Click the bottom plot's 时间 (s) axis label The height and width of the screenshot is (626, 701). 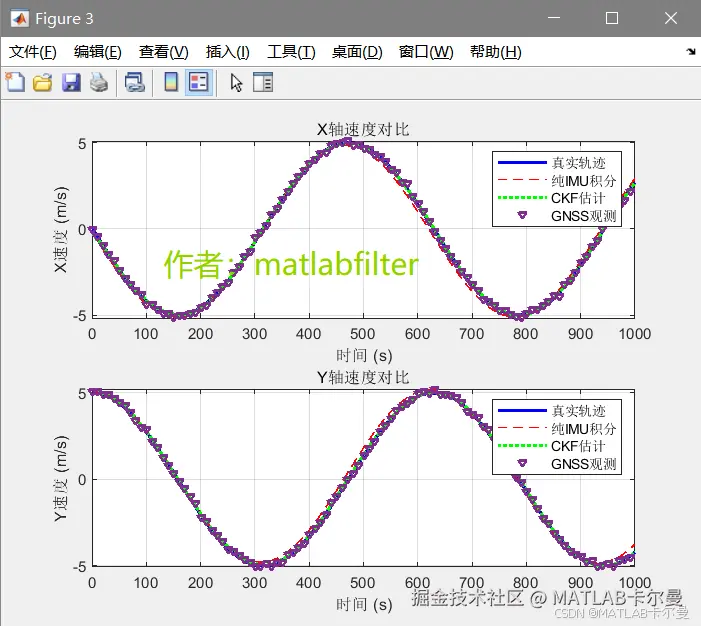tap(364, 605)
